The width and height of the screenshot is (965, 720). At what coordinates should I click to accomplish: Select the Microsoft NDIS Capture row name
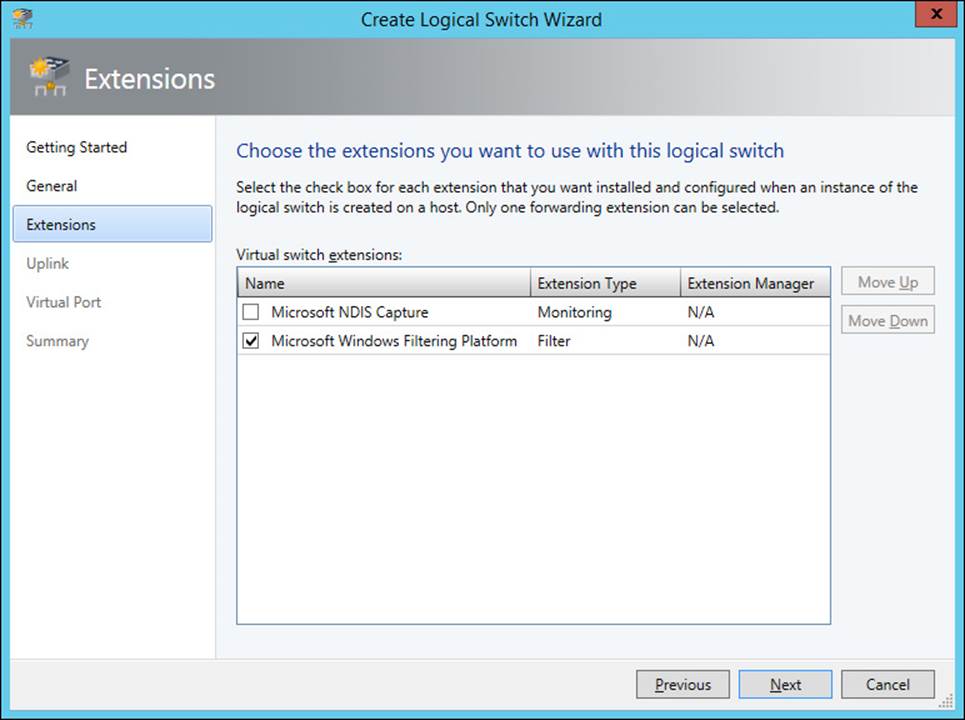point(350,312)
